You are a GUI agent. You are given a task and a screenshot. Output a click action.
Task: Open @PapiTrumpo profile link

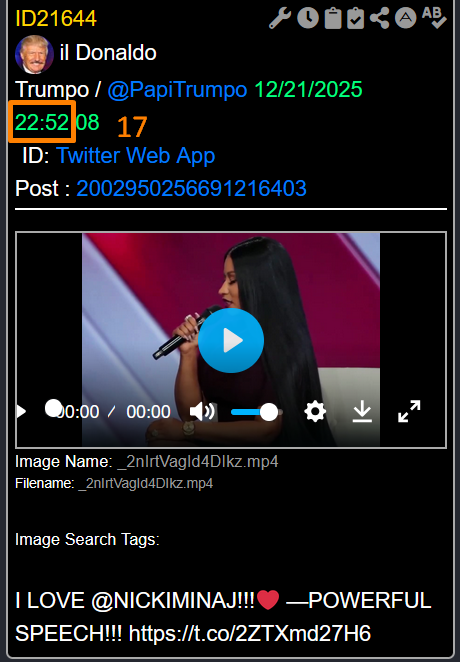177,90
